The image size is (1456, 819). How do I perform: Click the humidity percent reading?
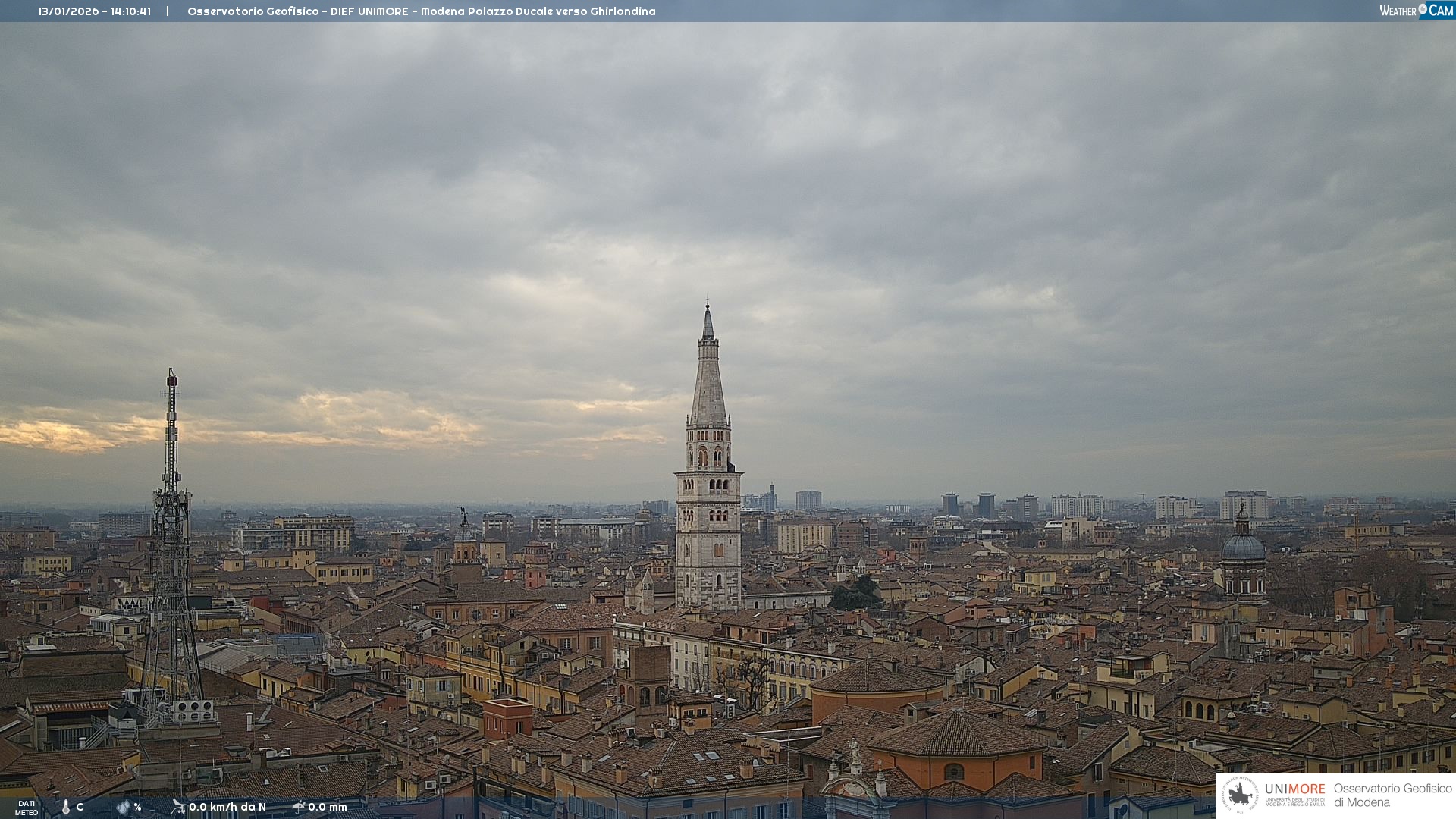137,807
